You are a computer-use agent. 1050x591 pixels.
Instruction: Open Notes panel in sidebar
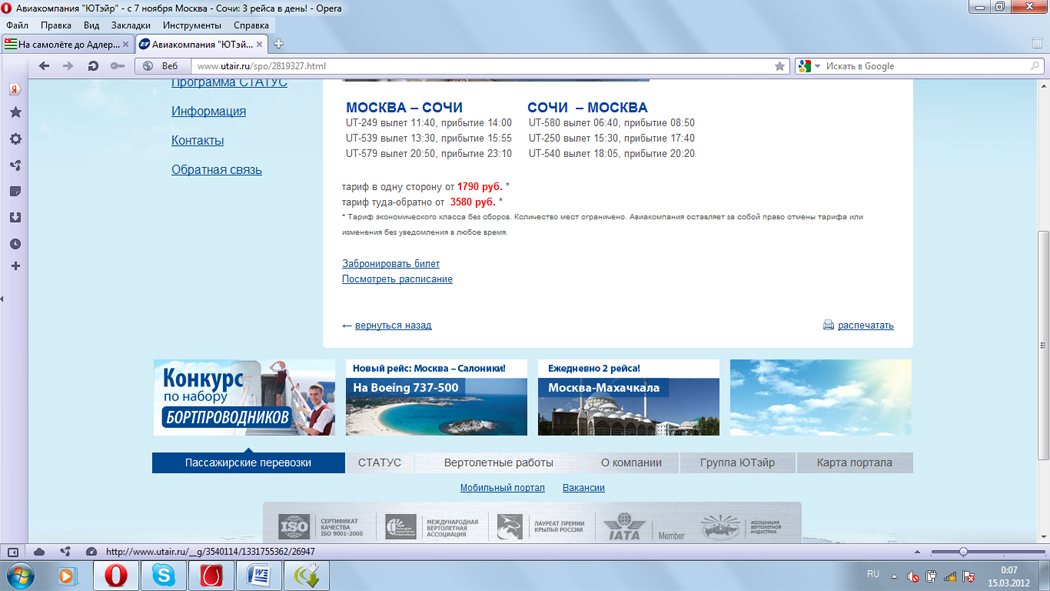(15, 191)
